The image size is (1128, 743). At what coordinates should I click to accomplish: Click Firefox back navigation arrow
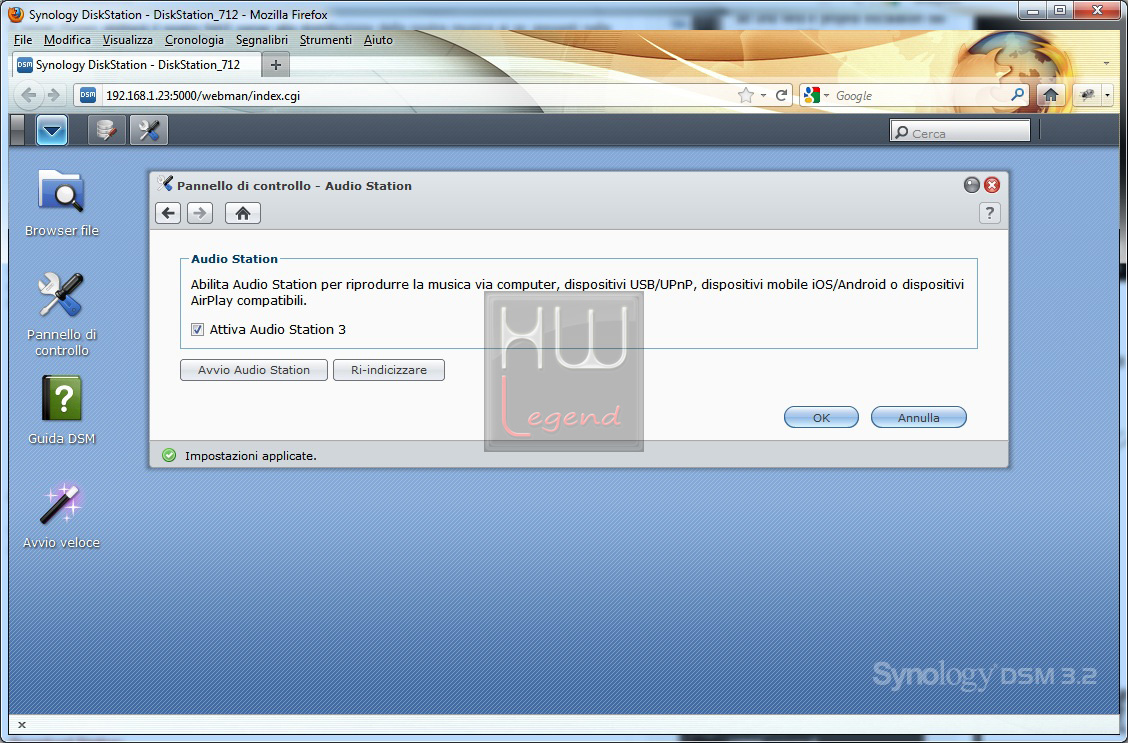click(x=28, y=95)
